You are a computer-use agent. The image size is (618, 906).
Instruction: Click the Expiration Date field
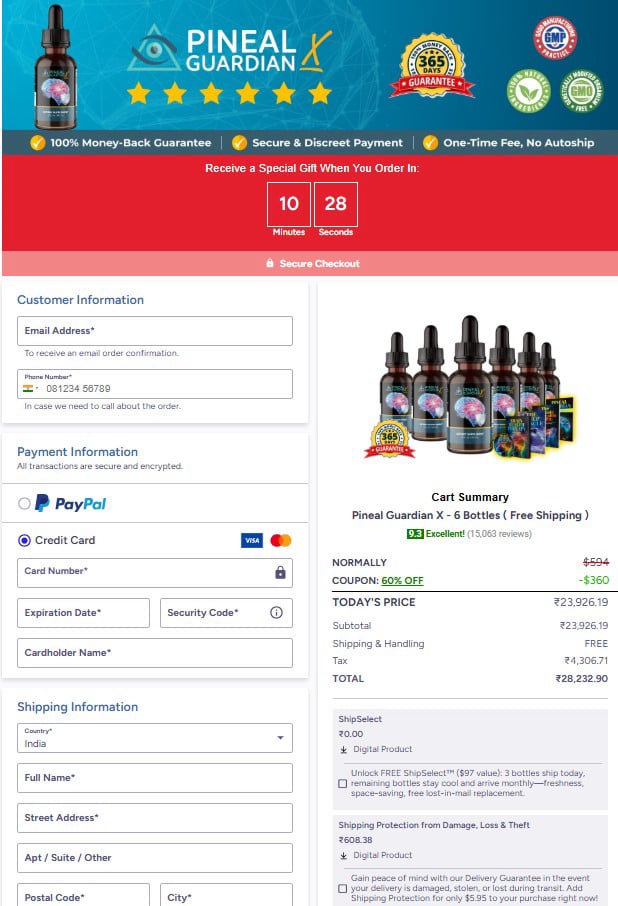(83, 612)
